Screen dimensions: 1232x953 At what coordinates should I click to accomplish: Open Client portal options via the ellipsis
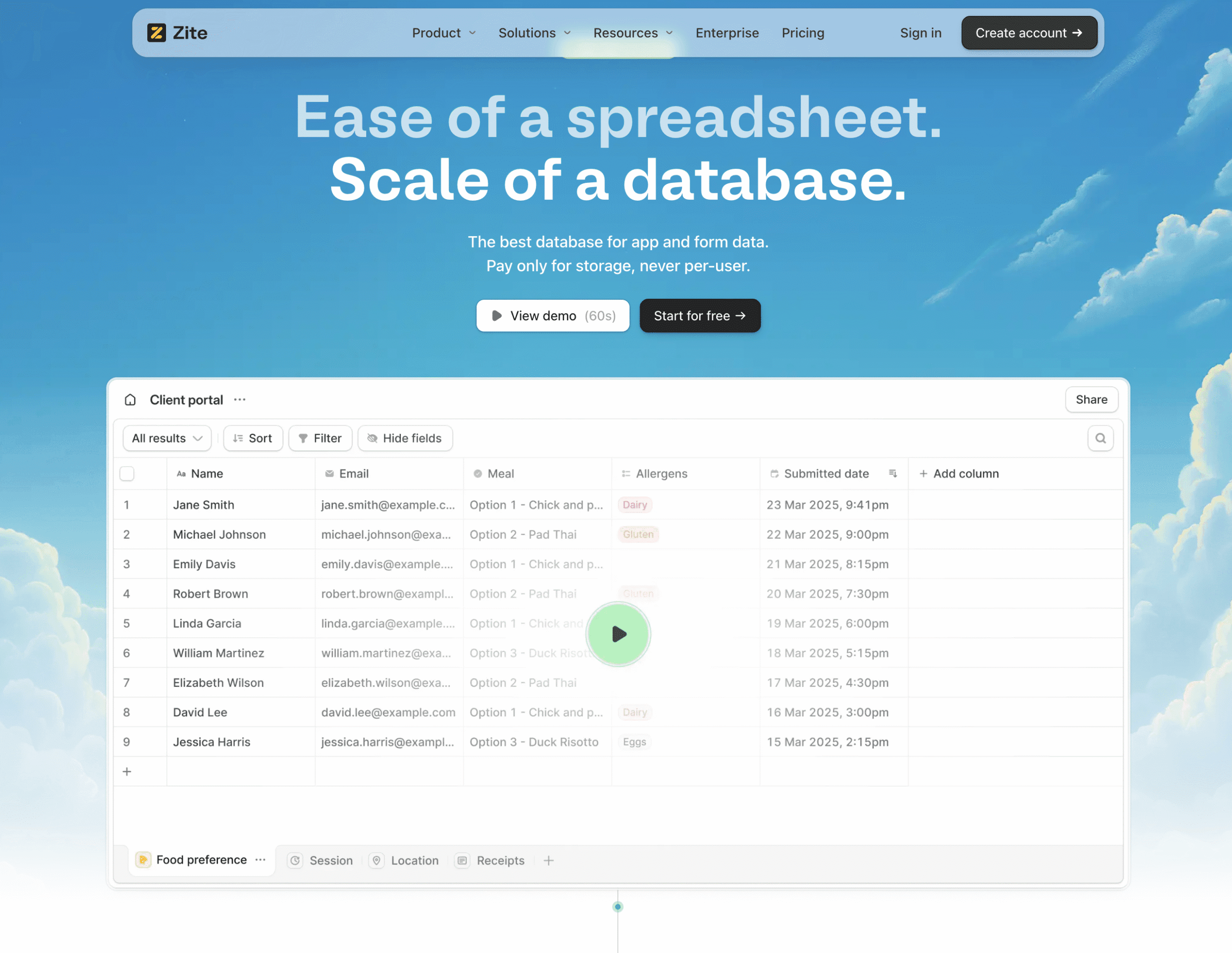239,400
